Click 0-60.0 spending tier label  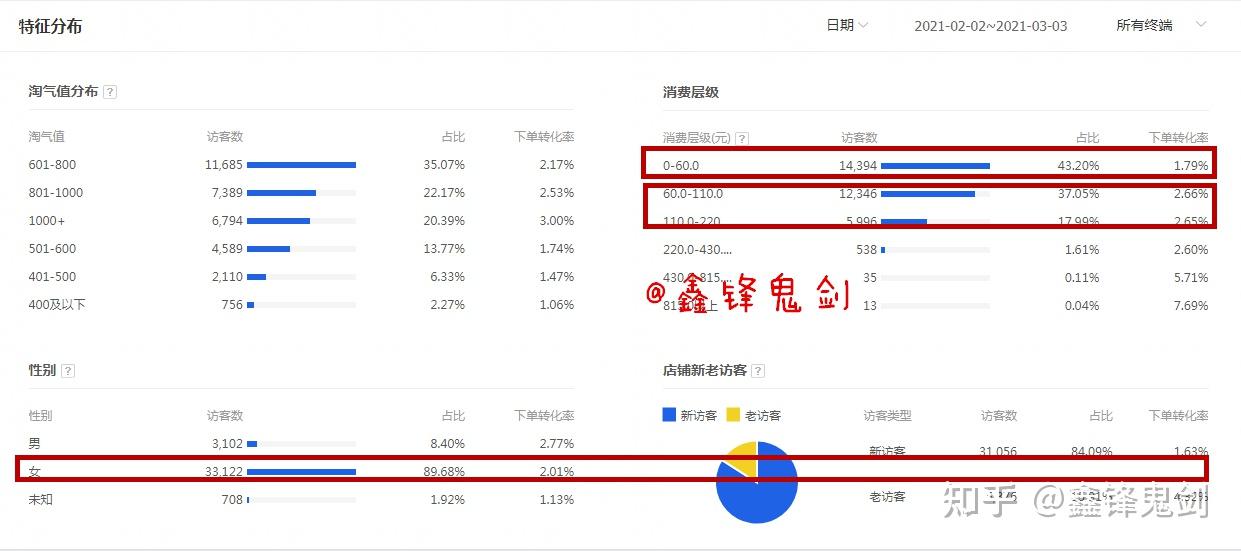(x=681, y=166)
